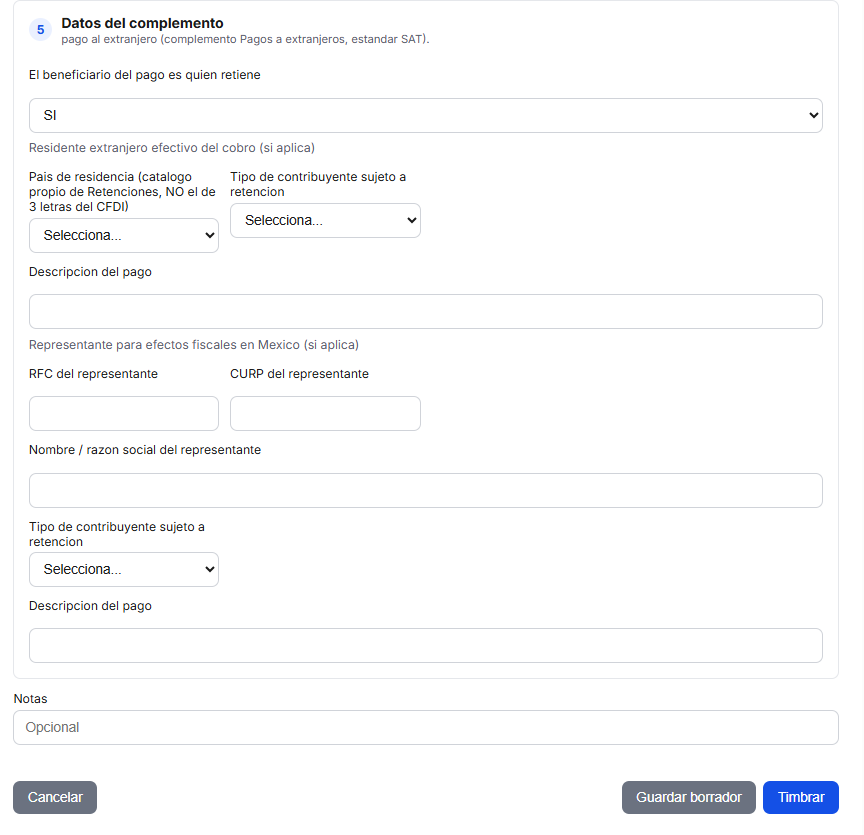864x835 pixels.
Task: Click the Cancelar button
Action: click(x=55, y=798)
